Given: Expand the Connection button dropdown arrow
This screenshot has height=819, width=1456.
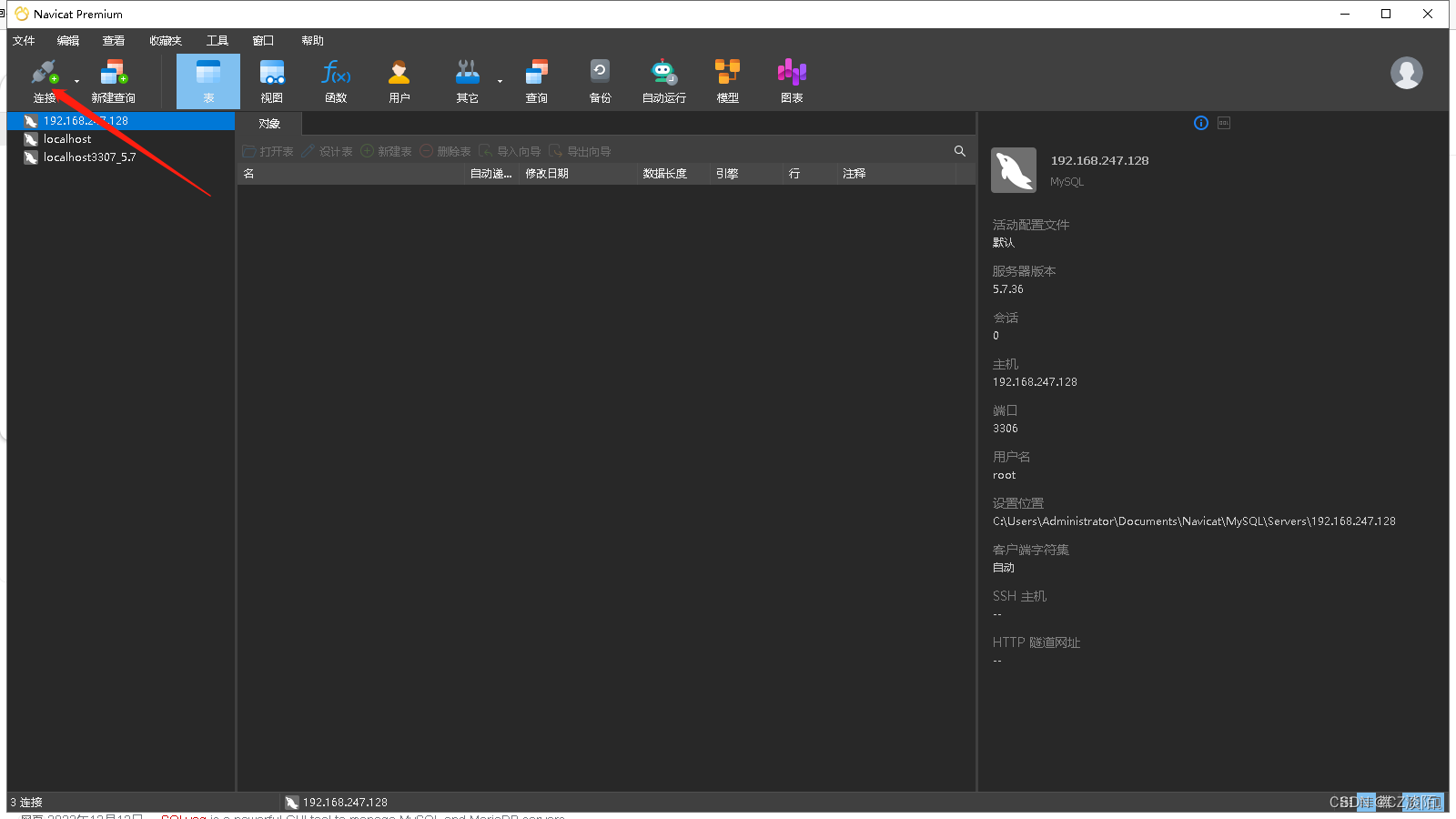Looking at the screenshot, I should 76,81.
